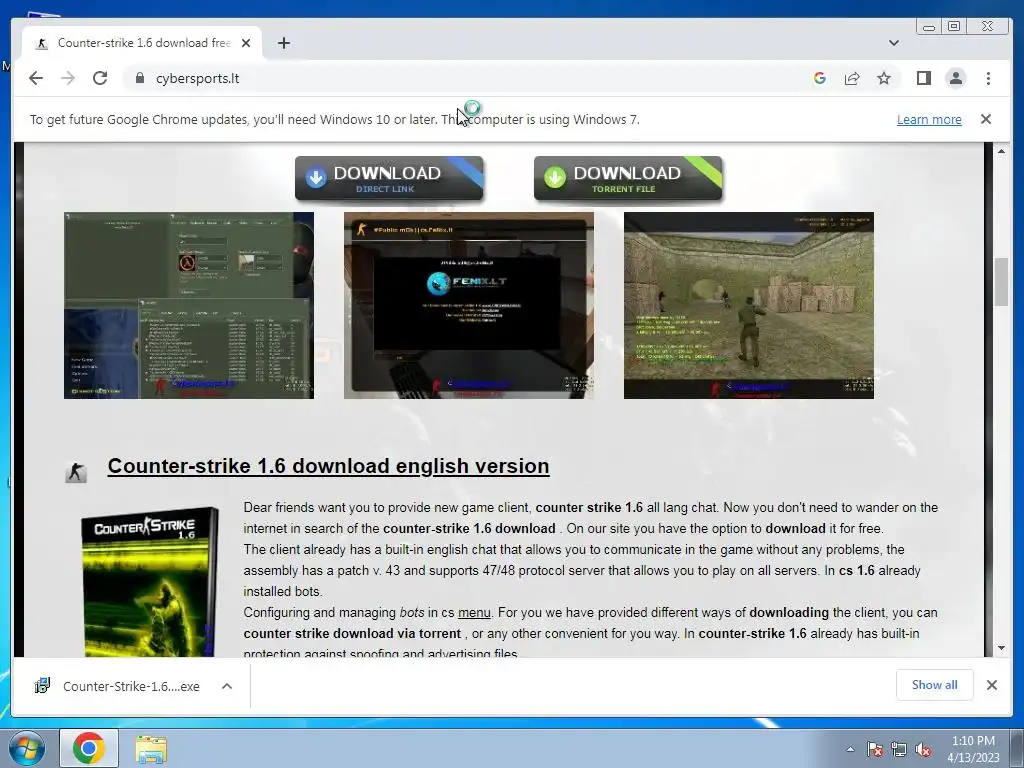Open Counter-strike 1.6 download english version heading

328,466
